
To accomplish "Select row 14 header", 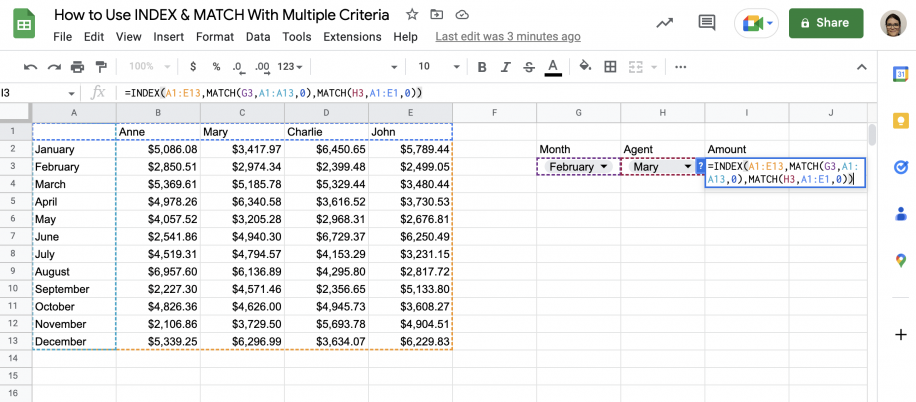I will pos(16,358).
